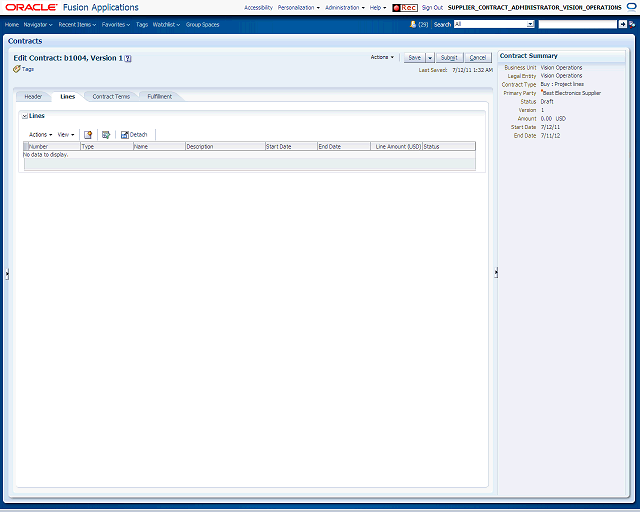Screen dimensions: 640x512
Task: Click 'Best Electronics Supplier' primary party value
Action: pyautogui.click(x=571, y=93)
